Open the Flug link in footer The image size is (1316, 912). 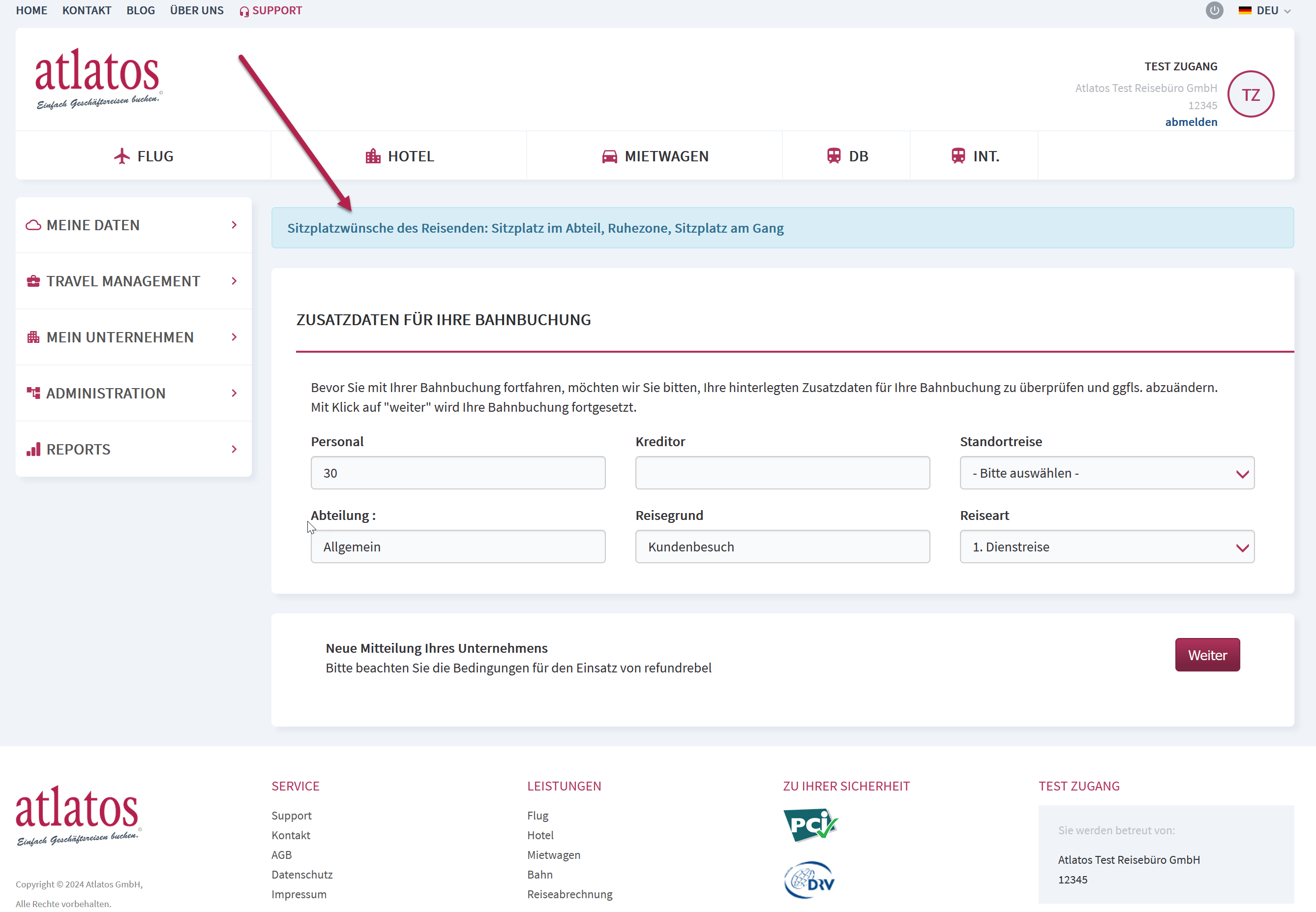pyautogui.click(x=538, y=816)
